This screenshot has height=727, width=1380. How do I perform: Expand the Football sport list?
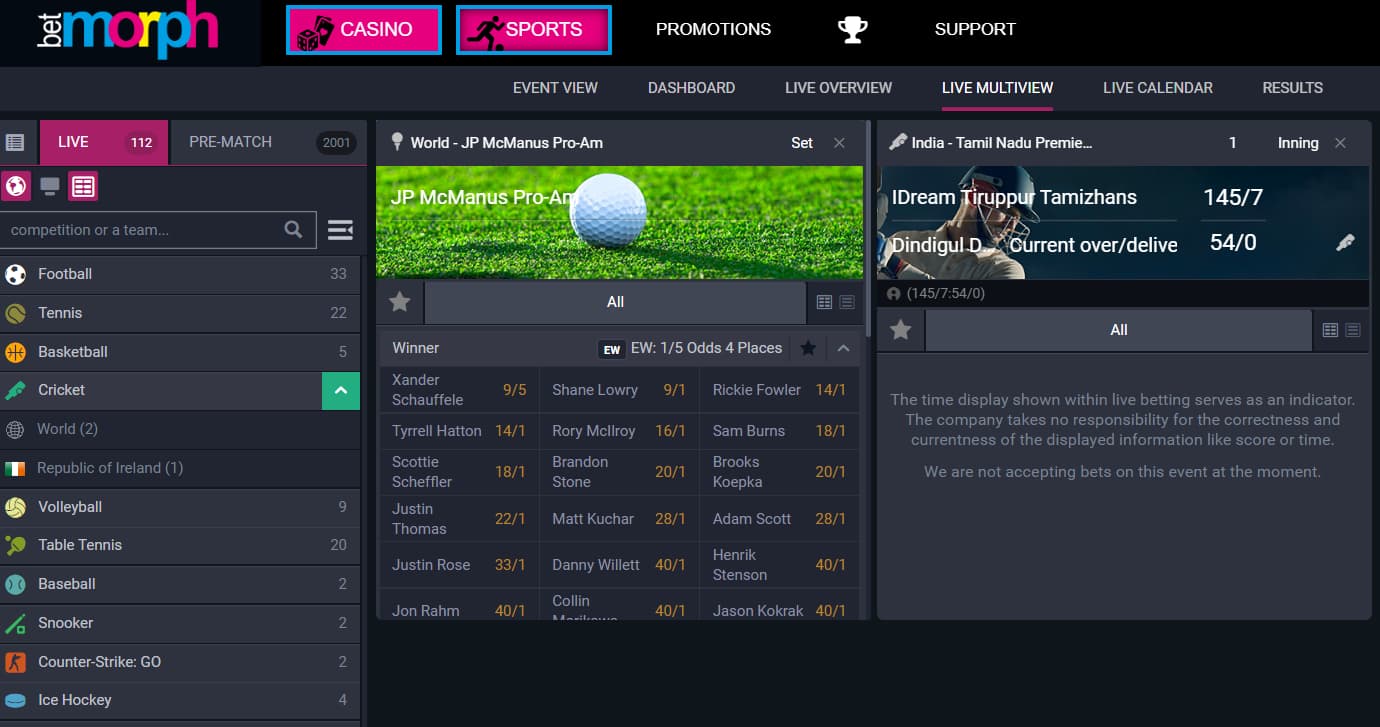[x=180, y=274]
